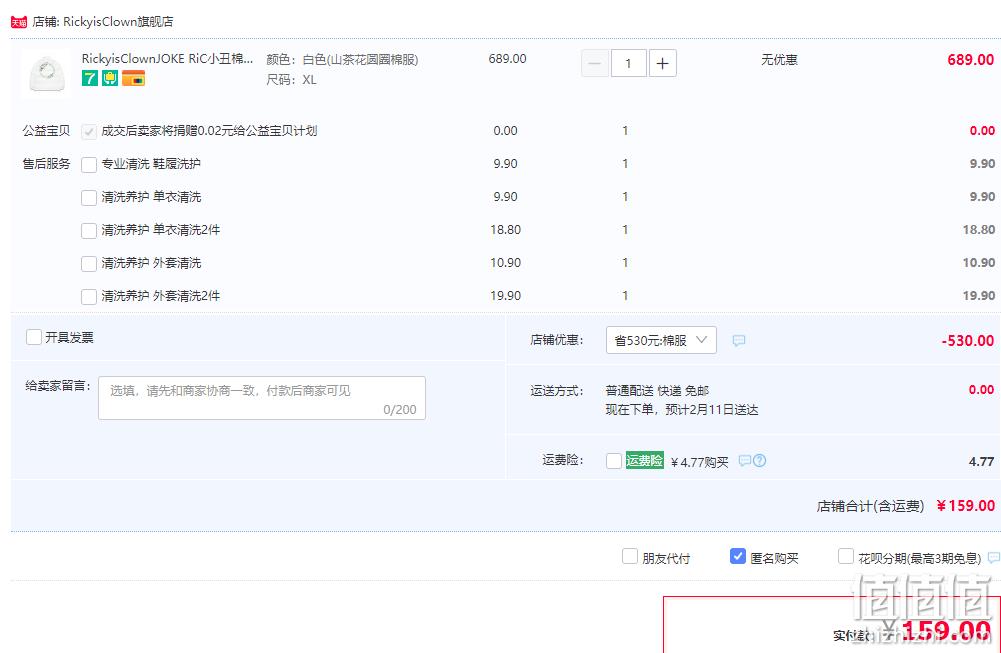Check 清洗养护 外套清洗 option
Viewport: 1001px width, 653px height.
point(89,264)
